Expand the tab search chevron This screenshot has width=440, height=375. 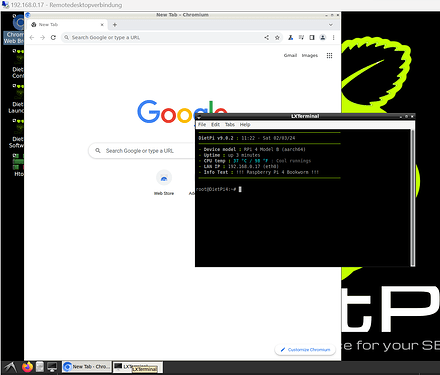tap(331, 25)
